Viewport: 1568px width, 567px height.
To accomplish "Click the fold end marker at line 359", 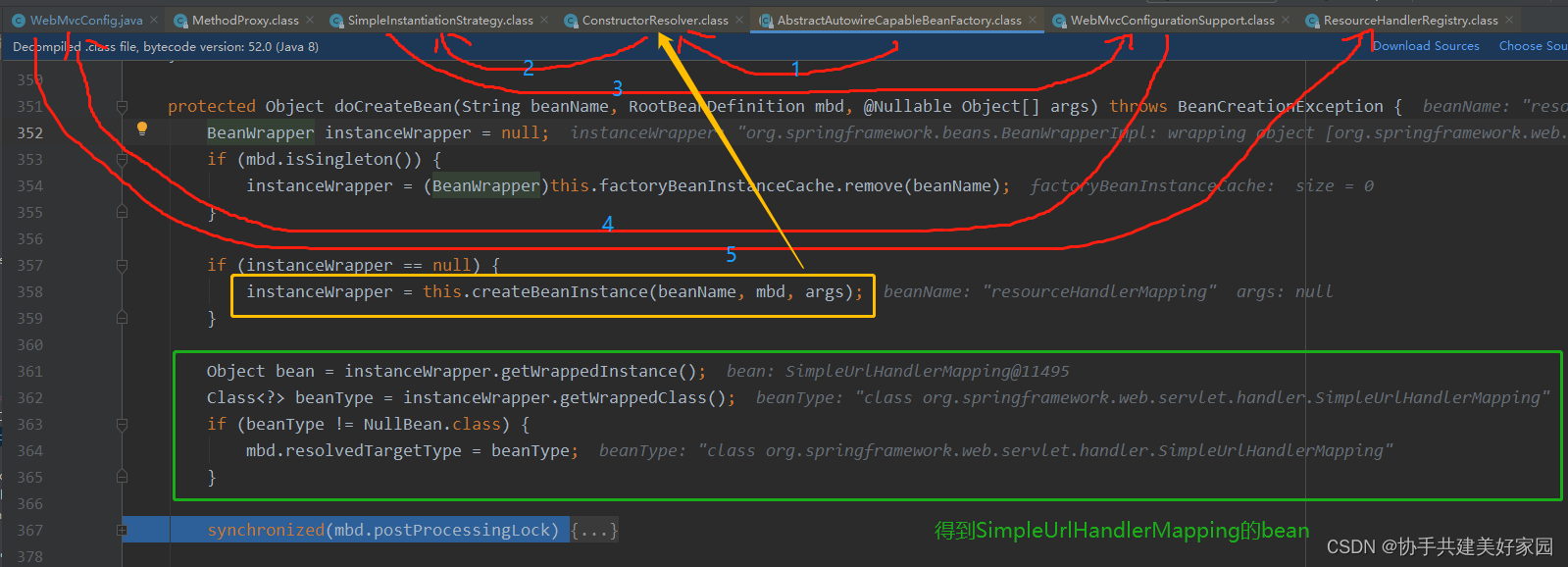I will click(122, 318).
